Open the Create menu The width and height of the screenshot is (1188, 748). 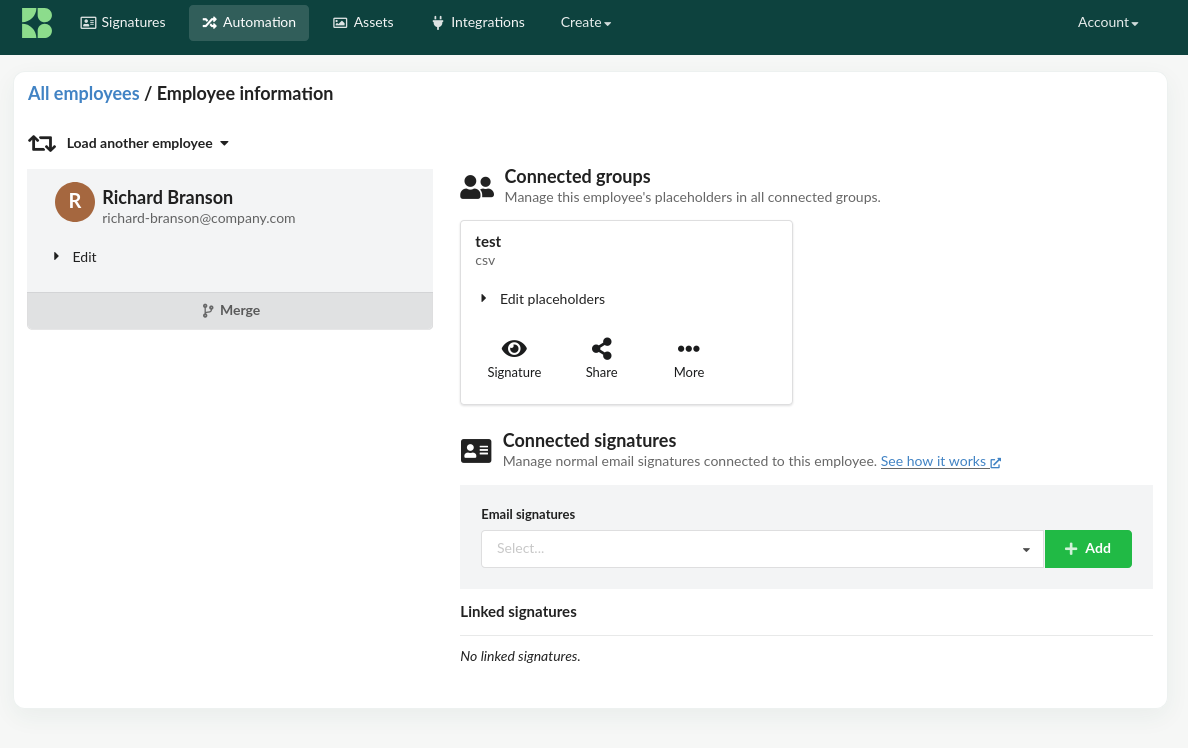pos(585,23)
